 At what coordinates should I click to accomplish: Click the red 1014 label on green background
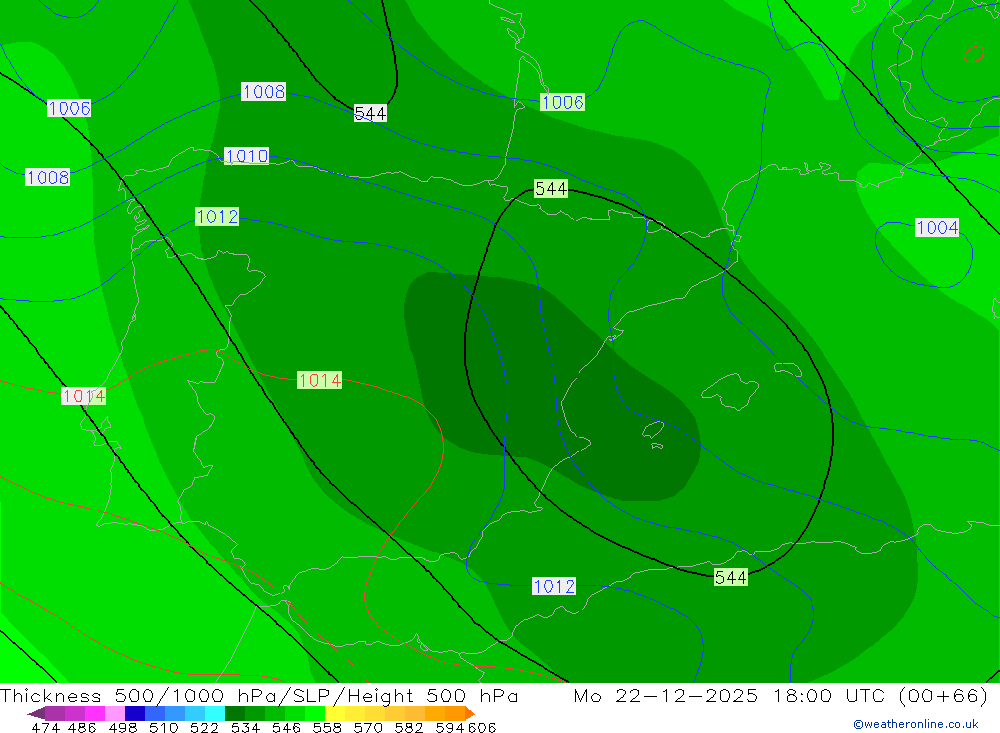[320, 380]
